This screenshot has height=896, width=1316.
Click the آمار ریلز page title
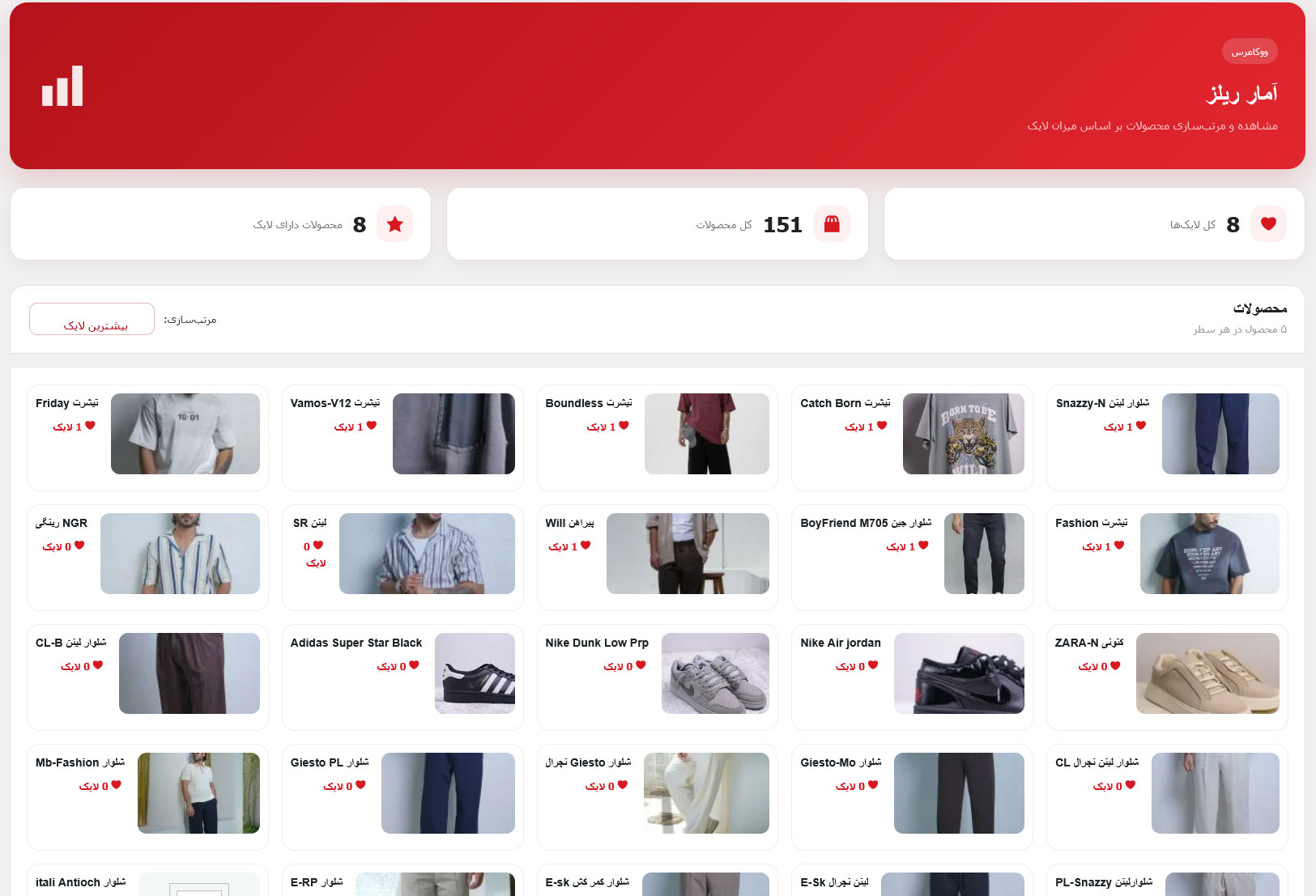pos(1242,94)
